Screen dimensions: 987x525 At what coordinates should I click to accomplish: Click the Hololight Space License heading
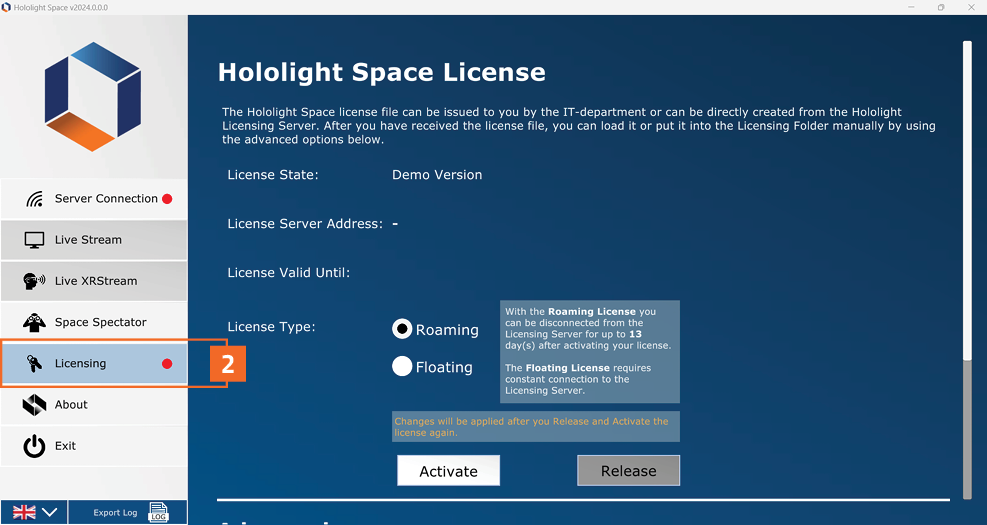coord(381,72)
